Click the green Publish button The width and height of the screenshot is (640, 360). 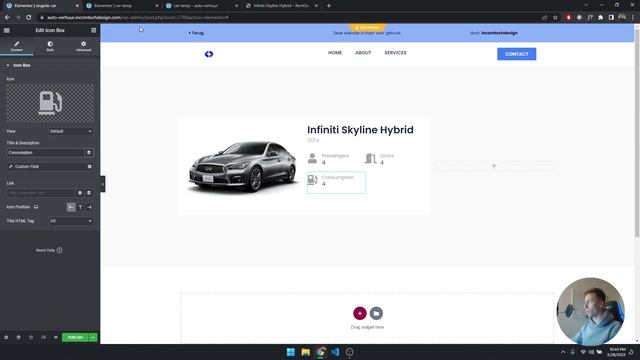point(75,338)
